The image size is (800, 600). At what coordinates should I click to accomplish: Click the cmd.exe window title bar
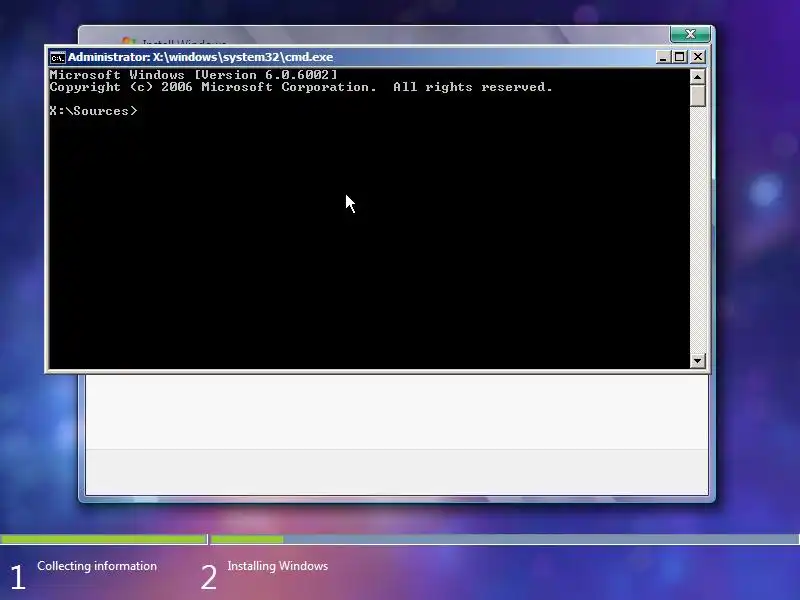(x=378, y=57)
